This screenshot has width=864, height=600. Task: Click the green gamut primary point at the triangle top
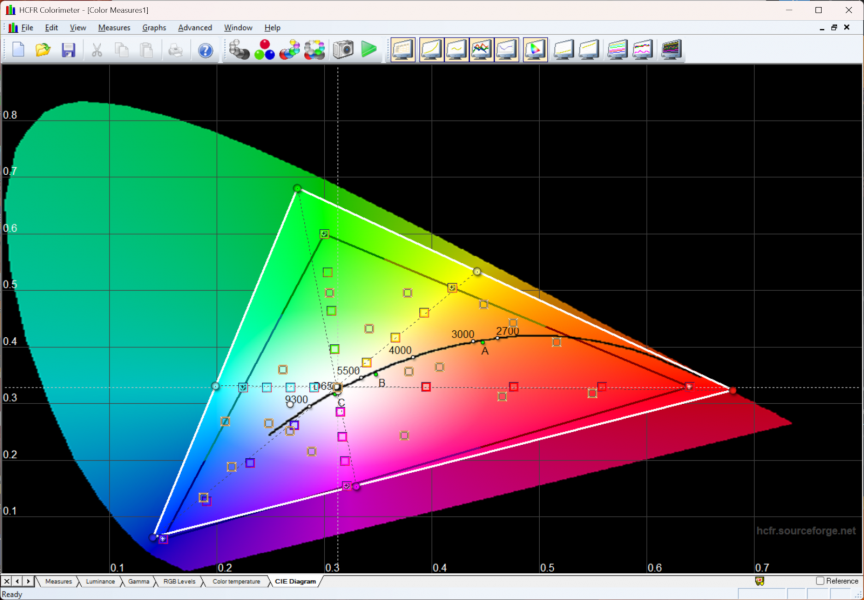[x=297, y=188]
